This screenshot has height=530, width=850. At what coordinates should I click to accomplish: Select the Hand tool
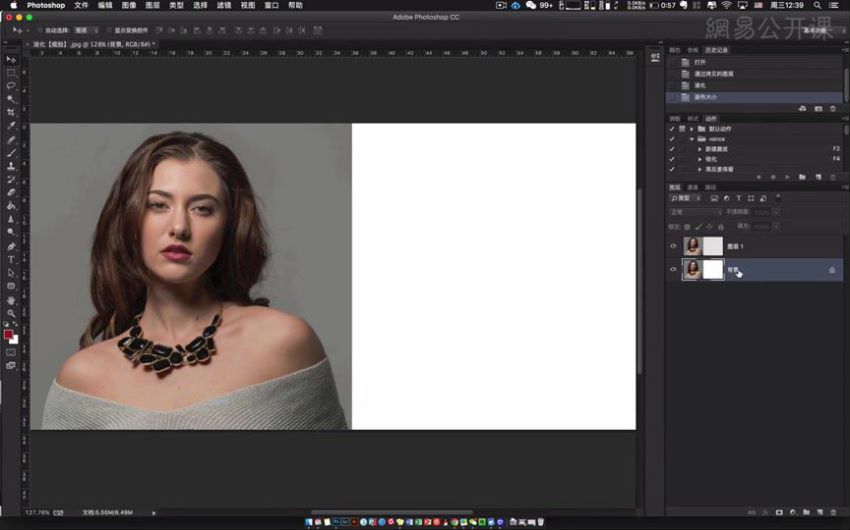coord(11,300)
